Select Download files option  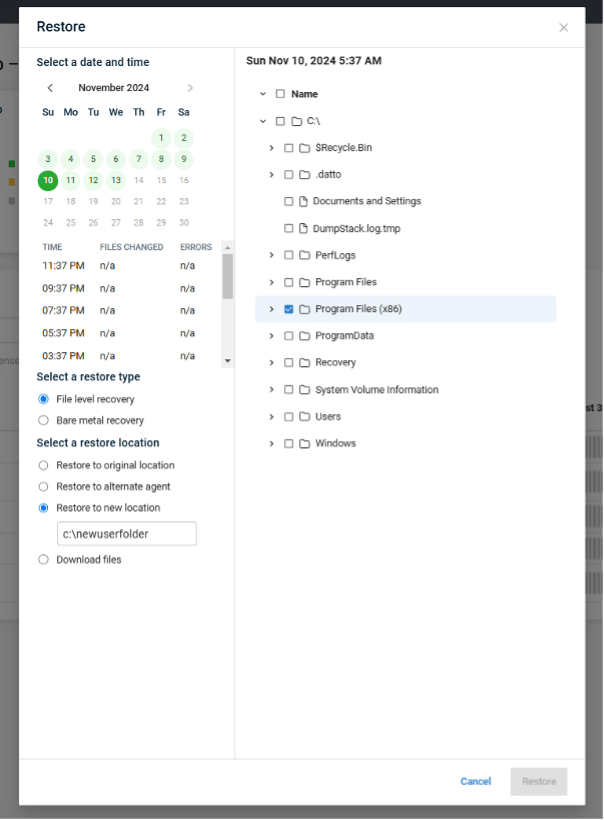[x=43, y=560]
